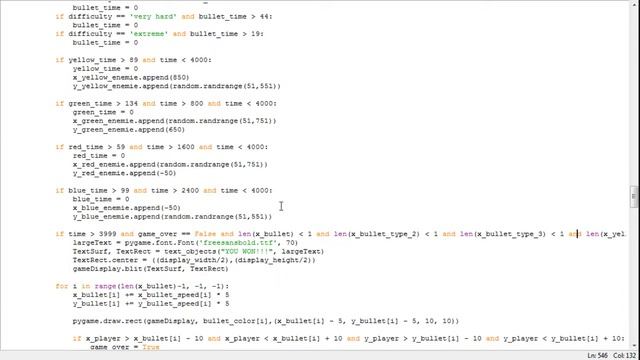Click the 'Col: 132' status bar entry
This screenshot has width=640, height=360.
(x=624, y=356)
